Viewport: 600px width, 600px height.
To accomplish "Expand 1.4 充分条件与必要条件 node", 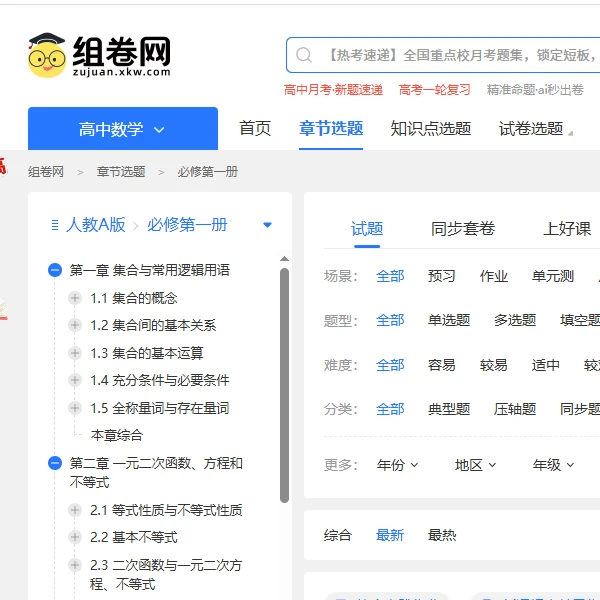I will click(75, 380).
